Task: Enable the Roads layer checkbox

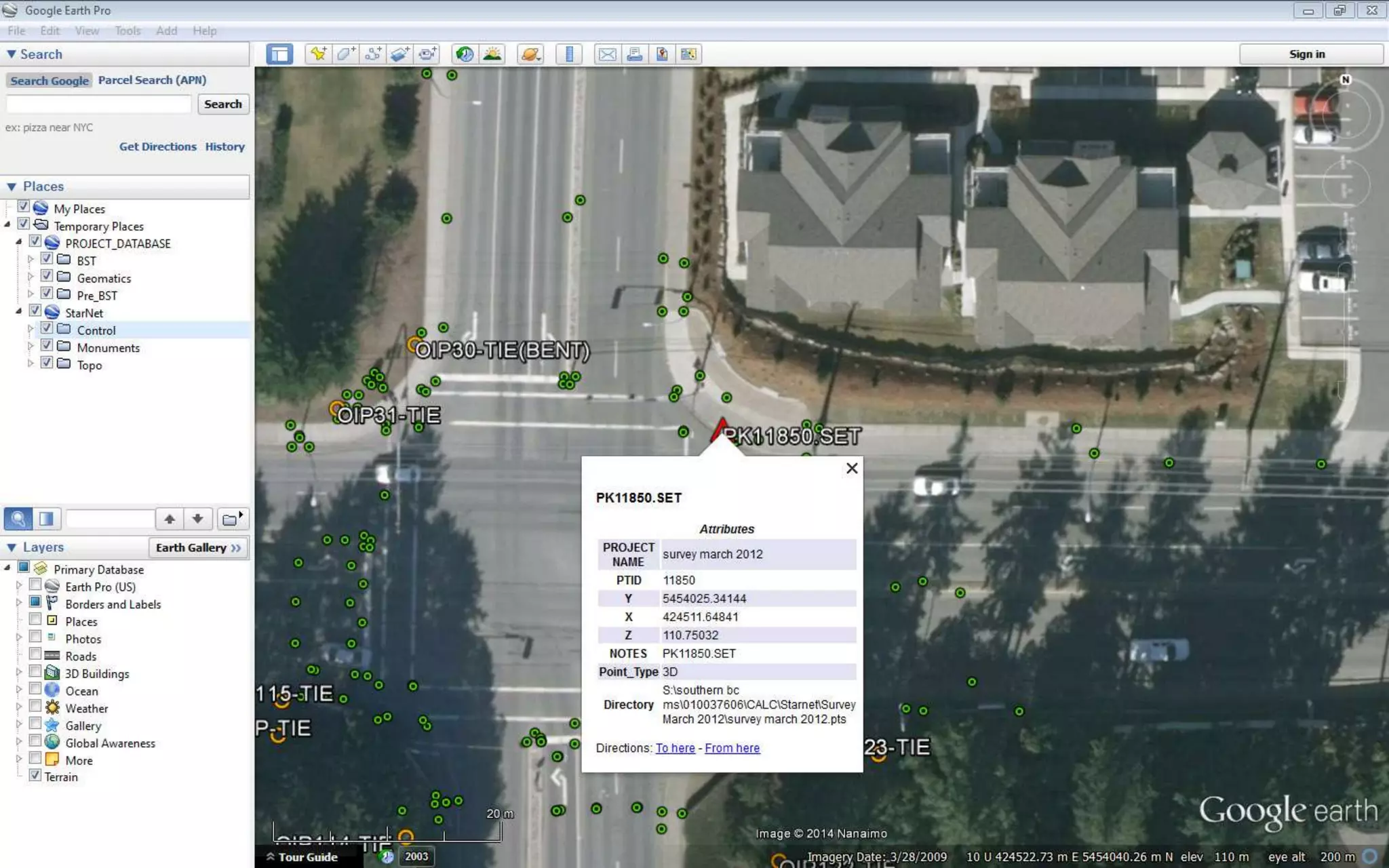Action: click(x=35, y=655)
